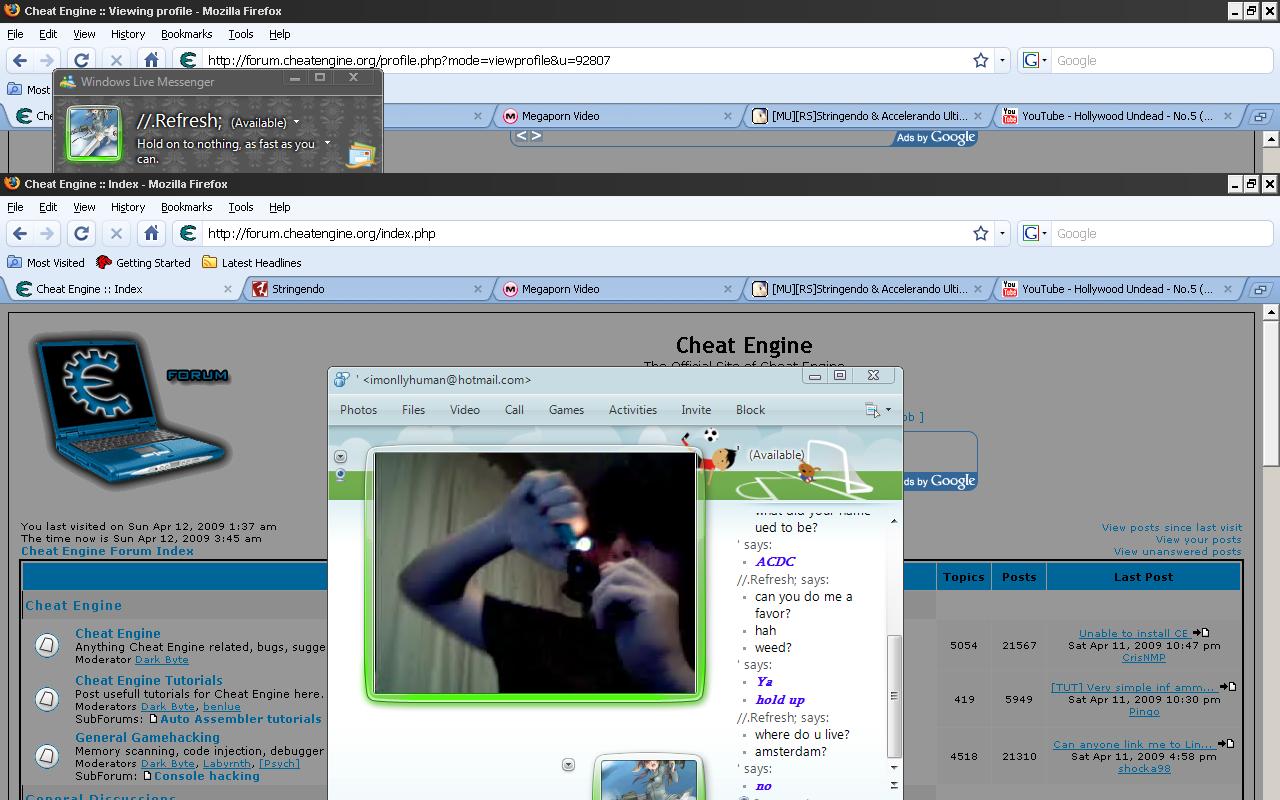Open Activities in the chat toolbar
The height and width of the screenshot is (800, 1280).
[x=633, y=410]
